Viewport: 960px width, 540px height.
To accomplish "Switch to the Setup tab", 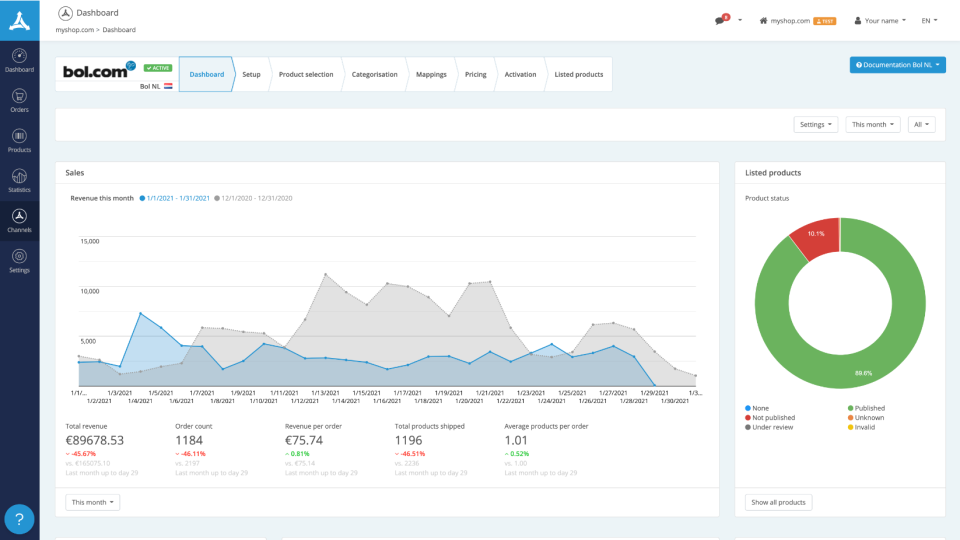I will click(251, 74).
